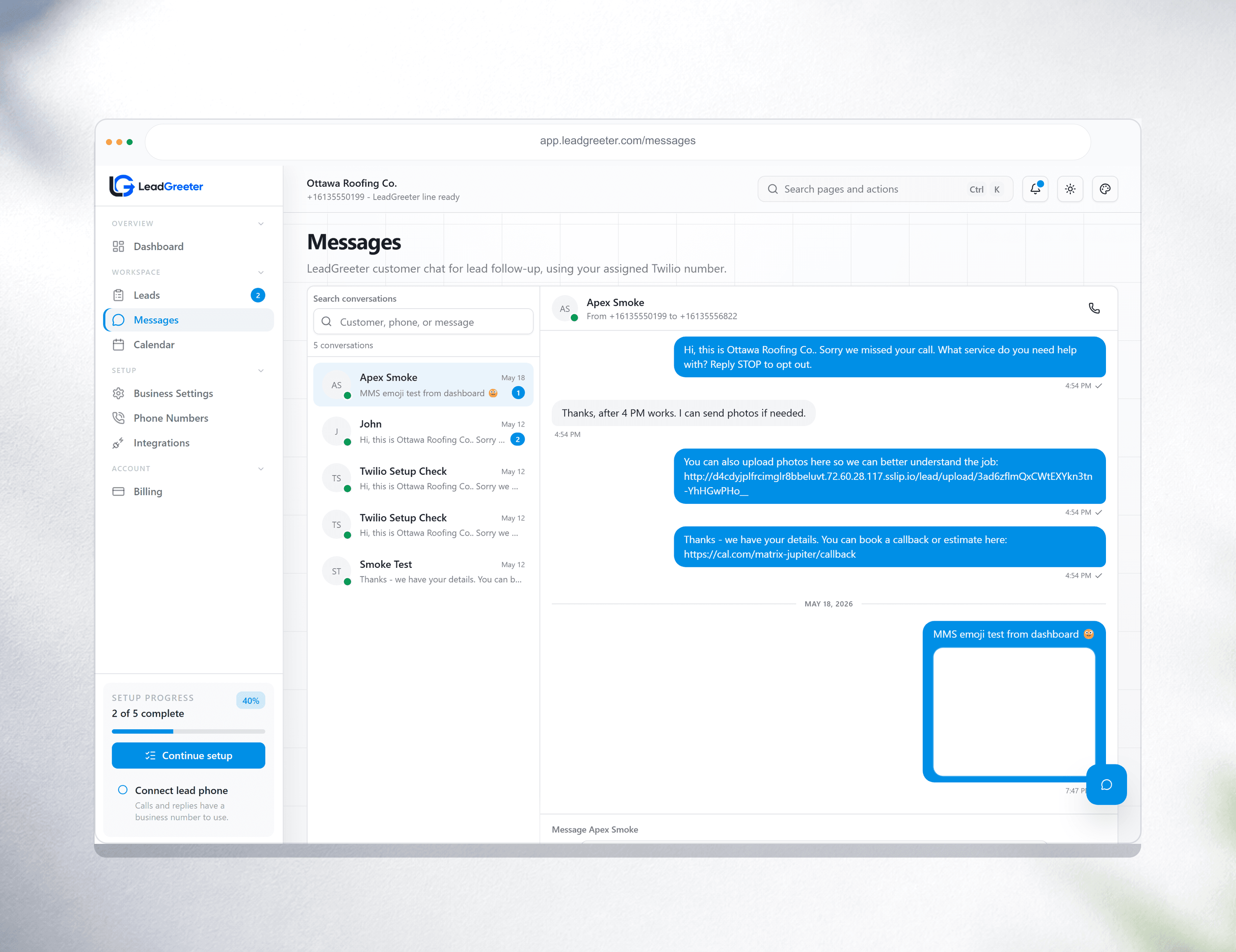Click the unread badge on Apex Smoke
Image resolution: width=1236 pixels, height=952 pixels.
[518, 393]
